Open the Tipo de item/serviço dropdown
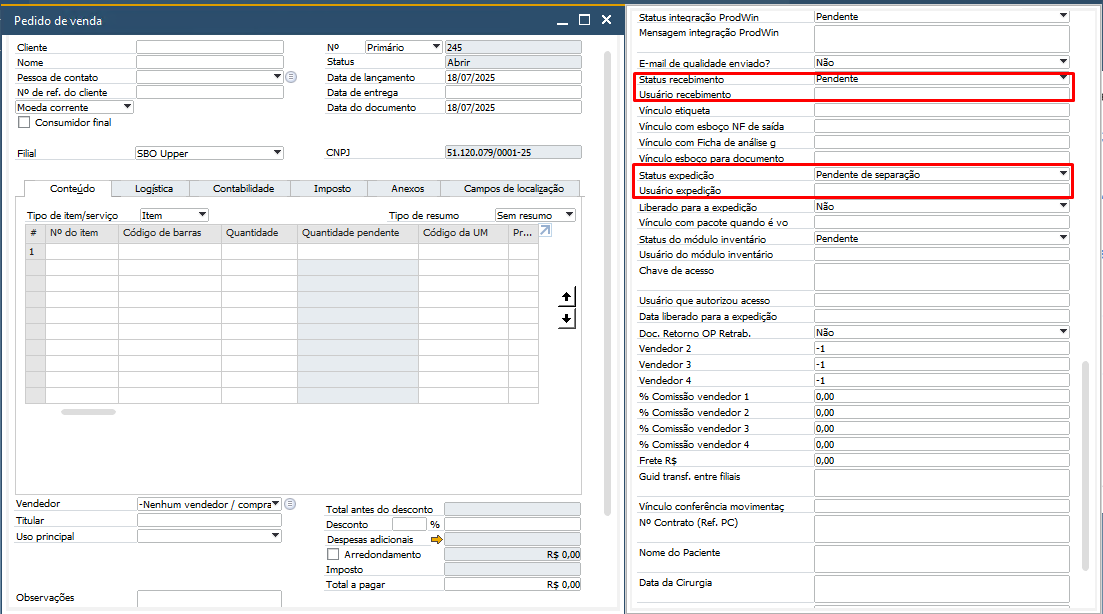Image resolution: width=1103 pixels, height=614 pixels. 203,215
